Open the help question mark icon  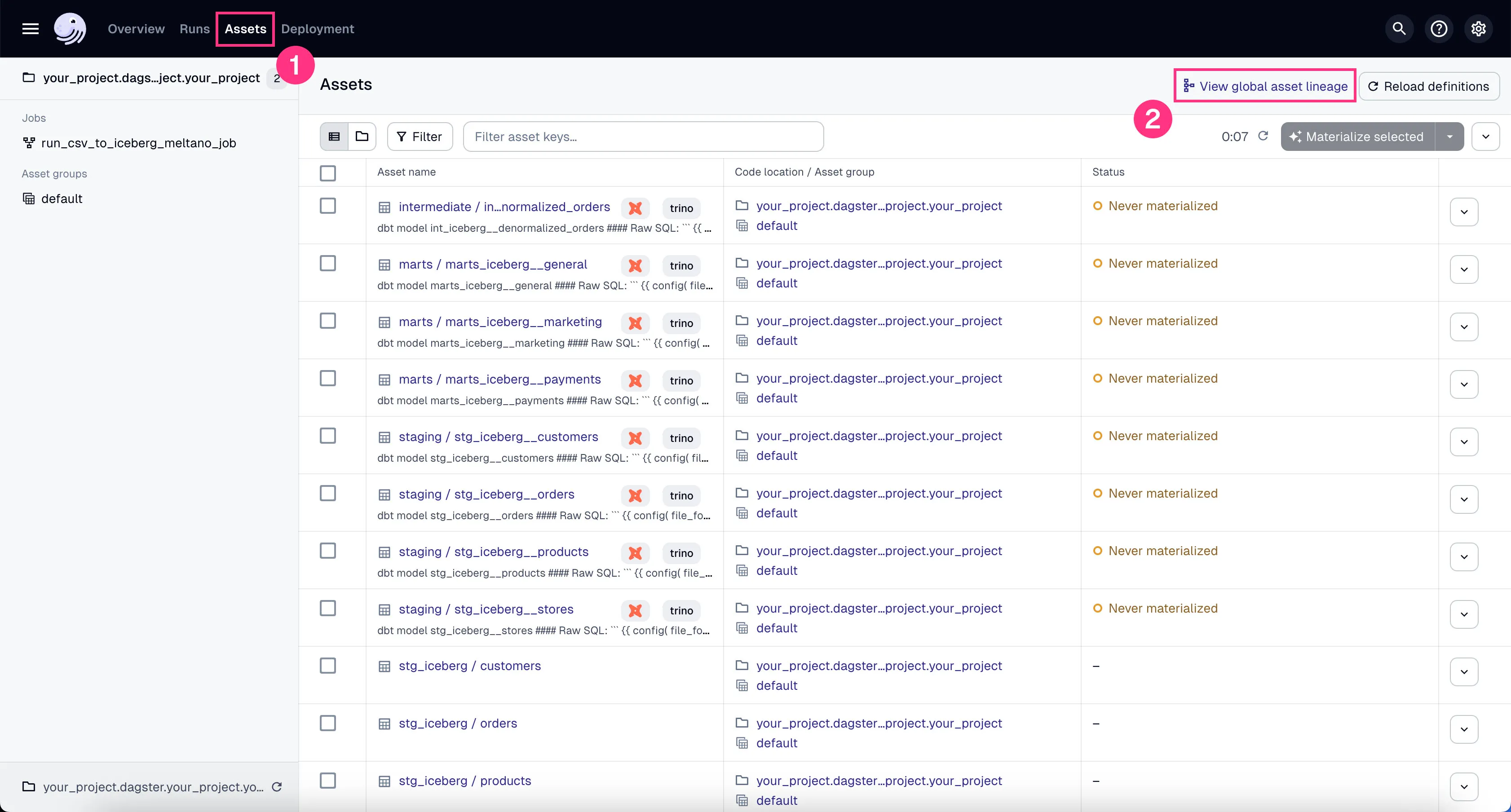pos(1439,29)
